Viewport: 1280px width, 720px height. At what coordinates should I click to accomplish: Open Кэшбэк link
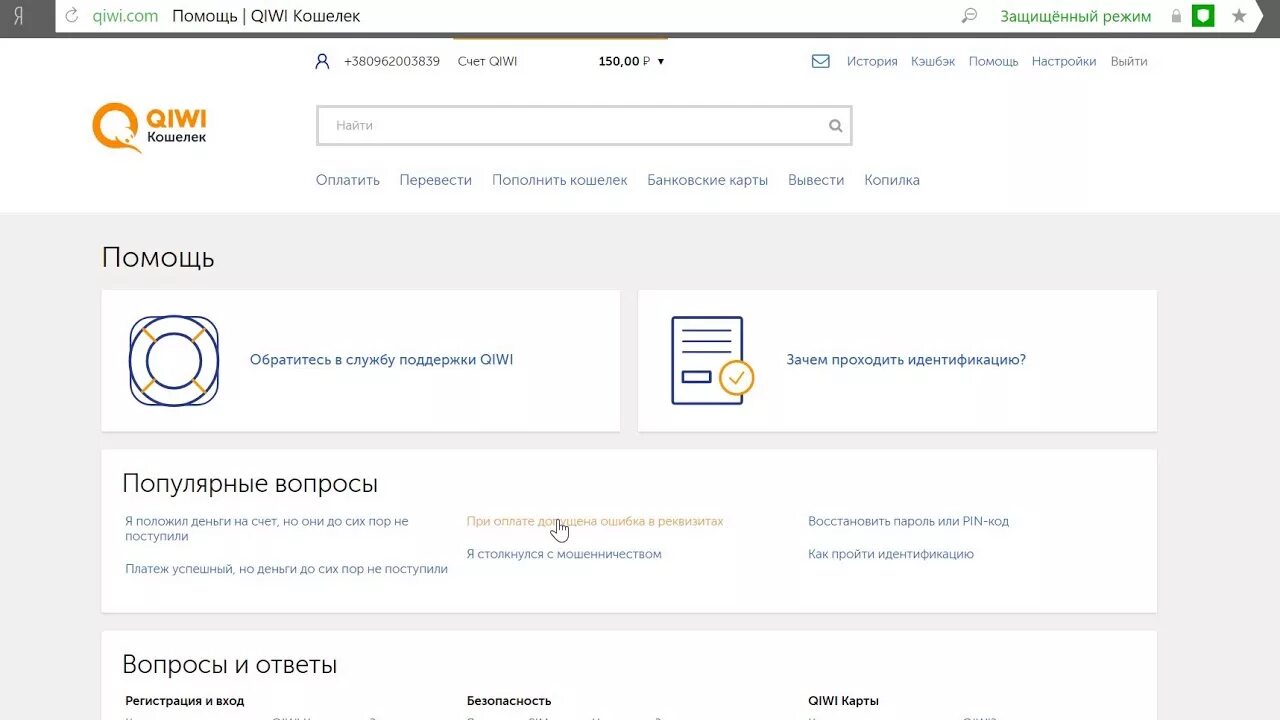933,61
